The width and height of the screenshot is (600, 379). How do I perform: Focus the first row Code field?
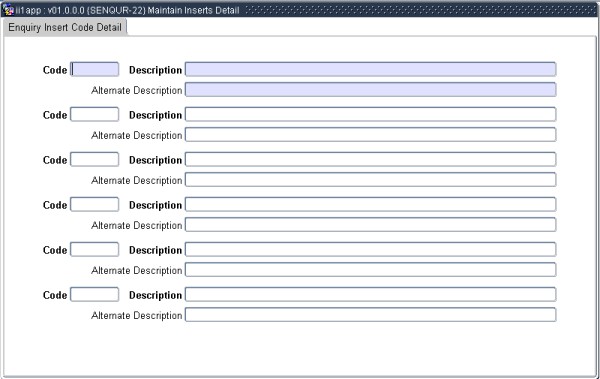coord(95,69)
